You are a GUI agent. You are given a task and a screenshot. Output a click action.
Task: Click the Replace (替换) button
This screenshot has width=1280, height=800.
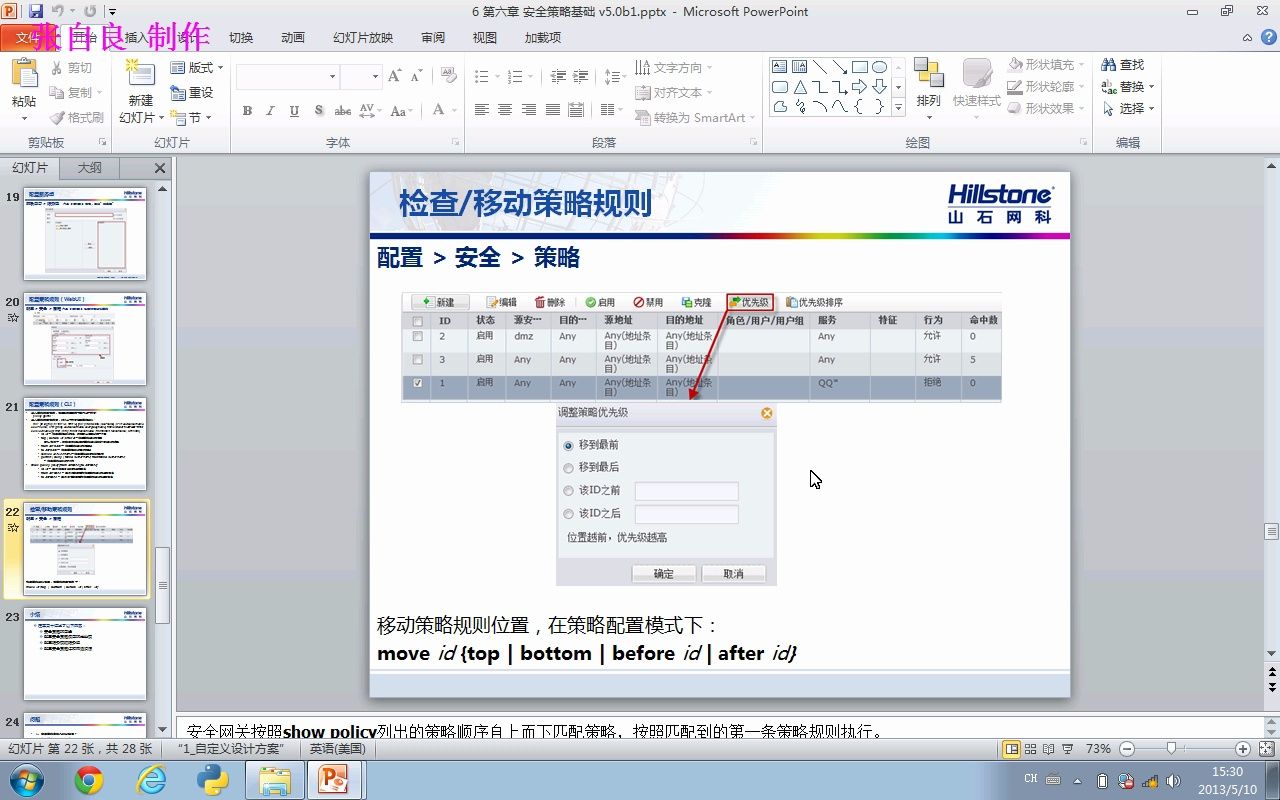tap(1129, 87)
